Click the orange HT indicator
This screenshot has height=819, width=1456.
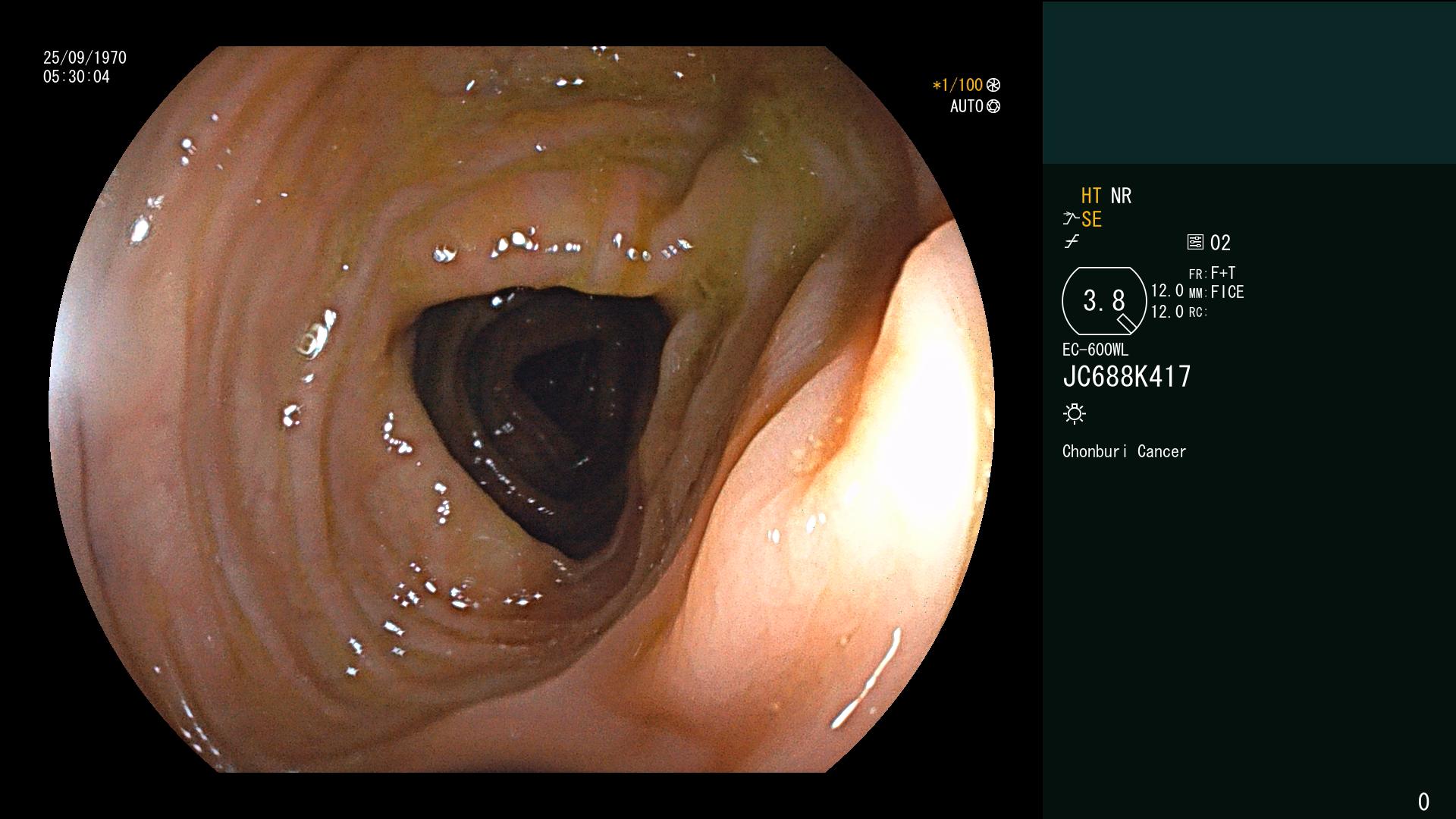[x=1091, y=196]
